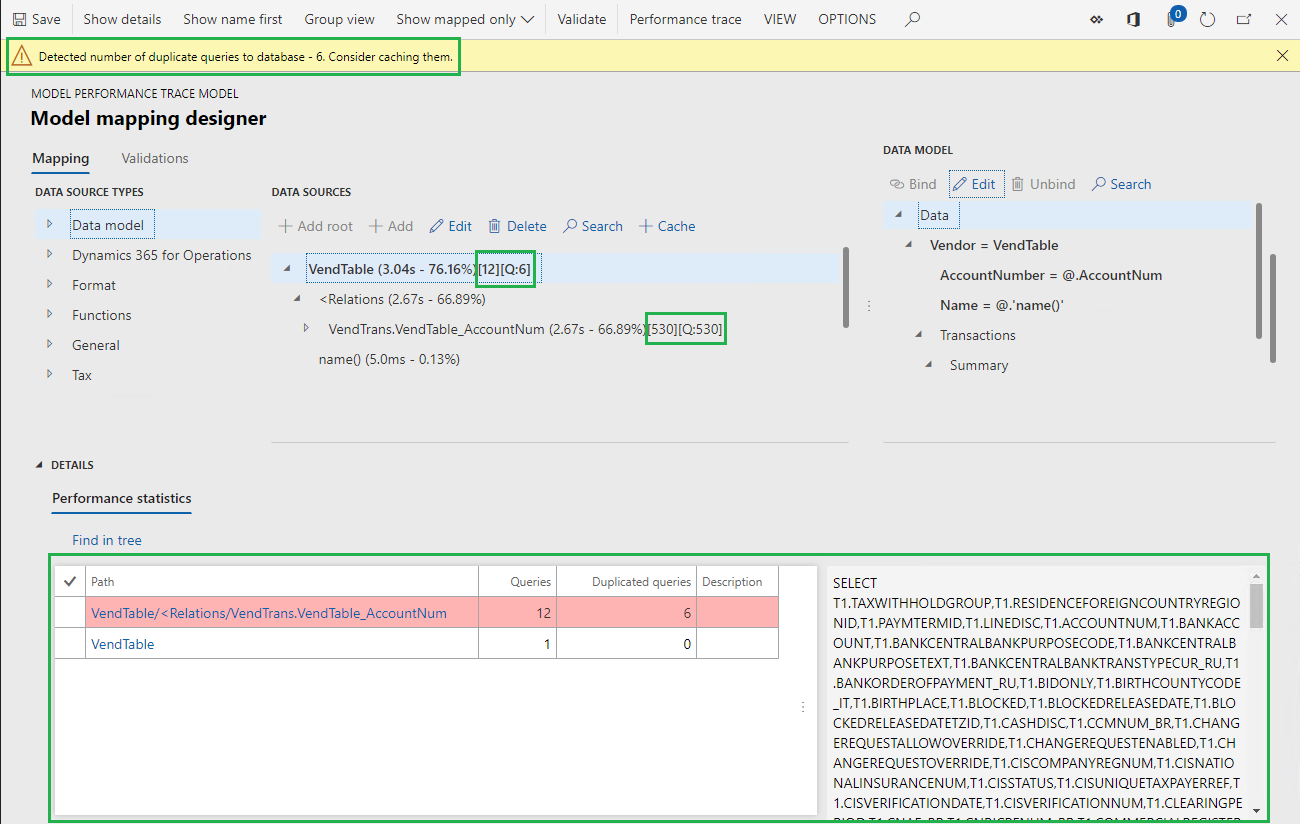Open the Show mapped only dropdown
Image resolution: width=1300 pixels, height=824 pixels.
tap(465, 18)
